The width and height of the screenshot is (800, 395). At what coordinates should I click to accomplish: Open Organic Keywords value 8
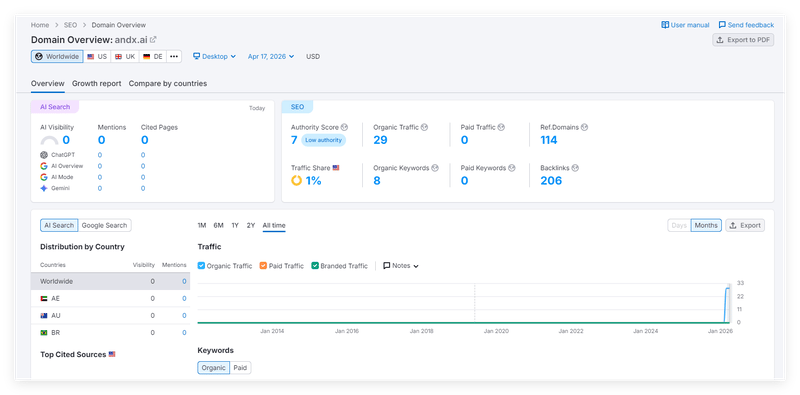[x=377, y=181]
